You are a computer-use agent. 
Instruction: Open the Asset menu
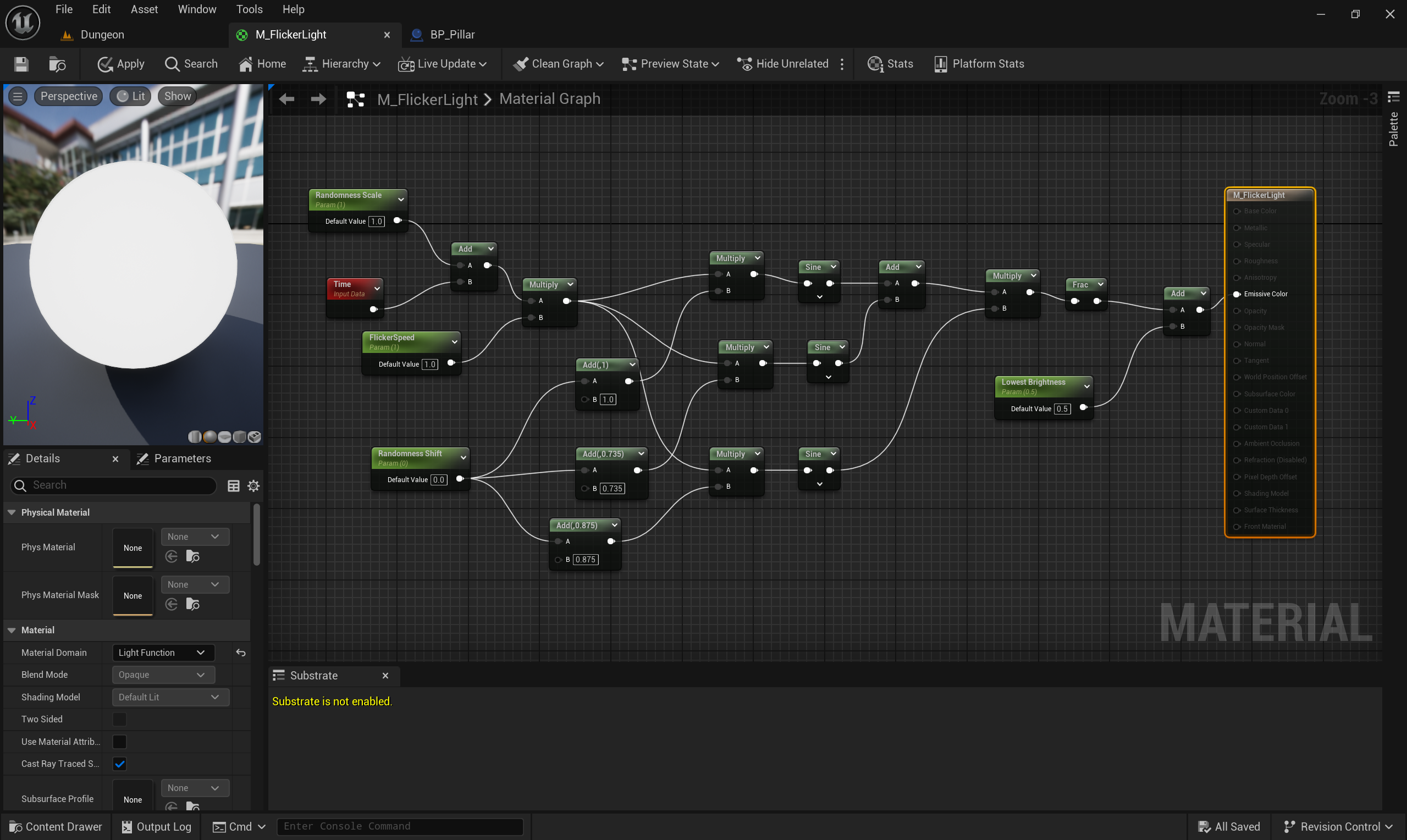(x=144, y=9)
